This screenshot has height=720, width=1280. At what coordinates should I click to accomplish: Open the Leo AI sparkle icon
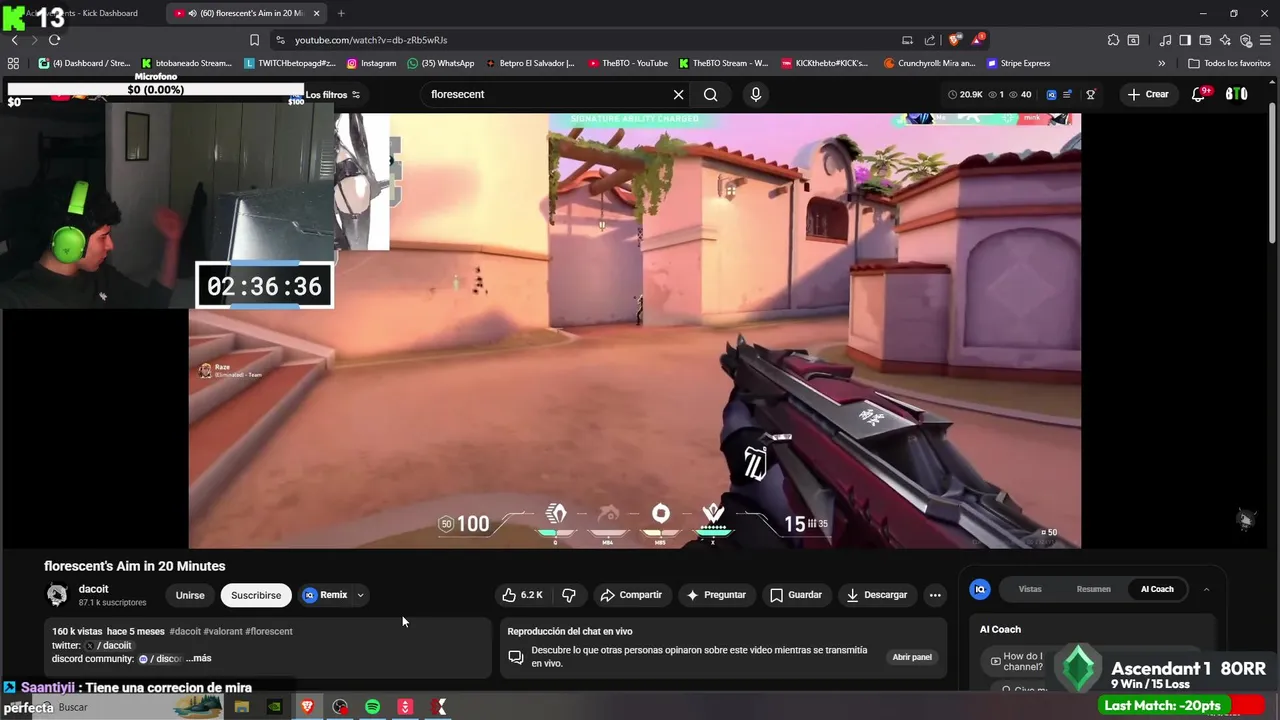pyautogui.click(x=1225, y=40)
